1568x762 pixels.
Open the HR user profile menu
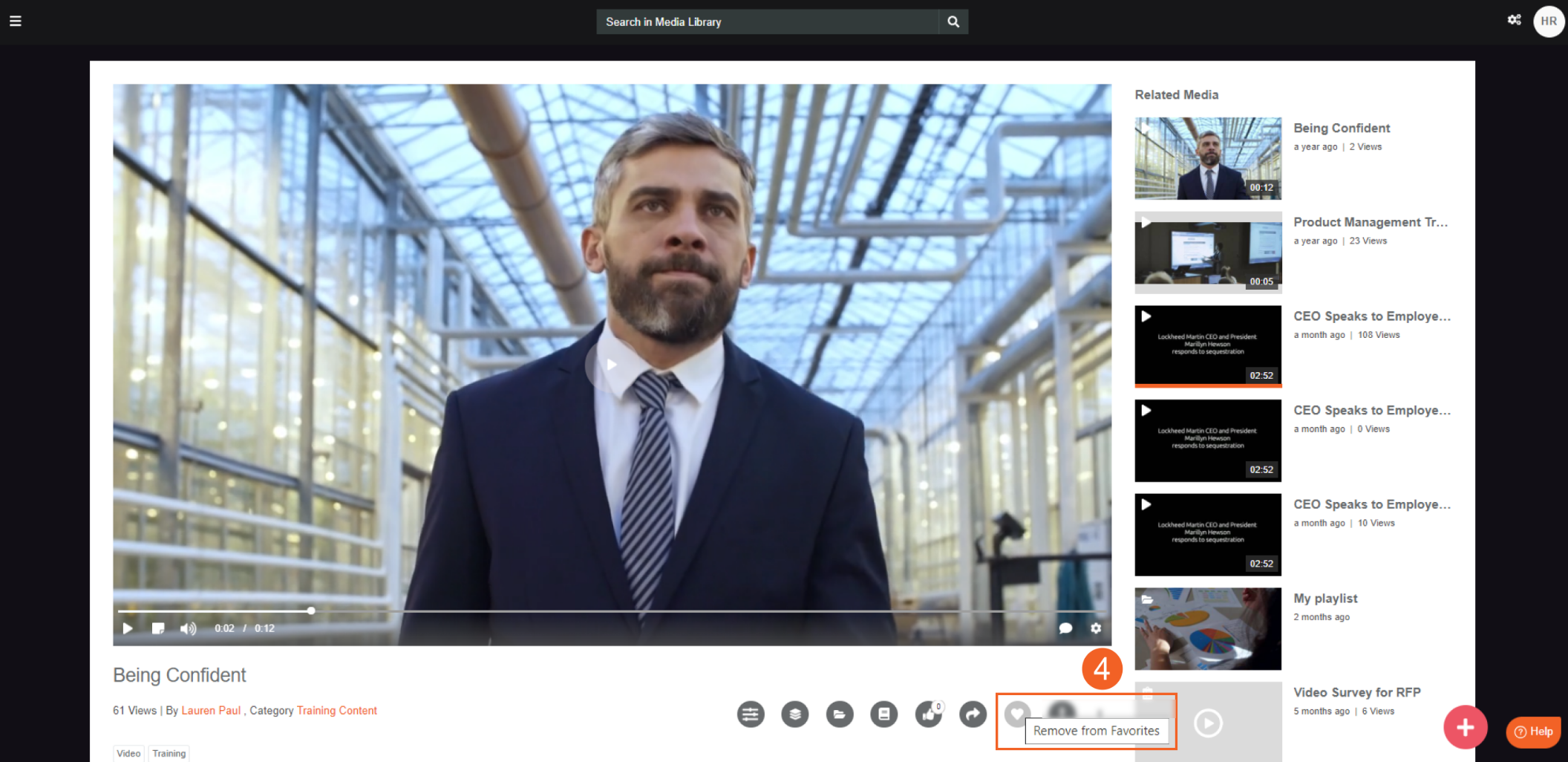coord(1548,22)
